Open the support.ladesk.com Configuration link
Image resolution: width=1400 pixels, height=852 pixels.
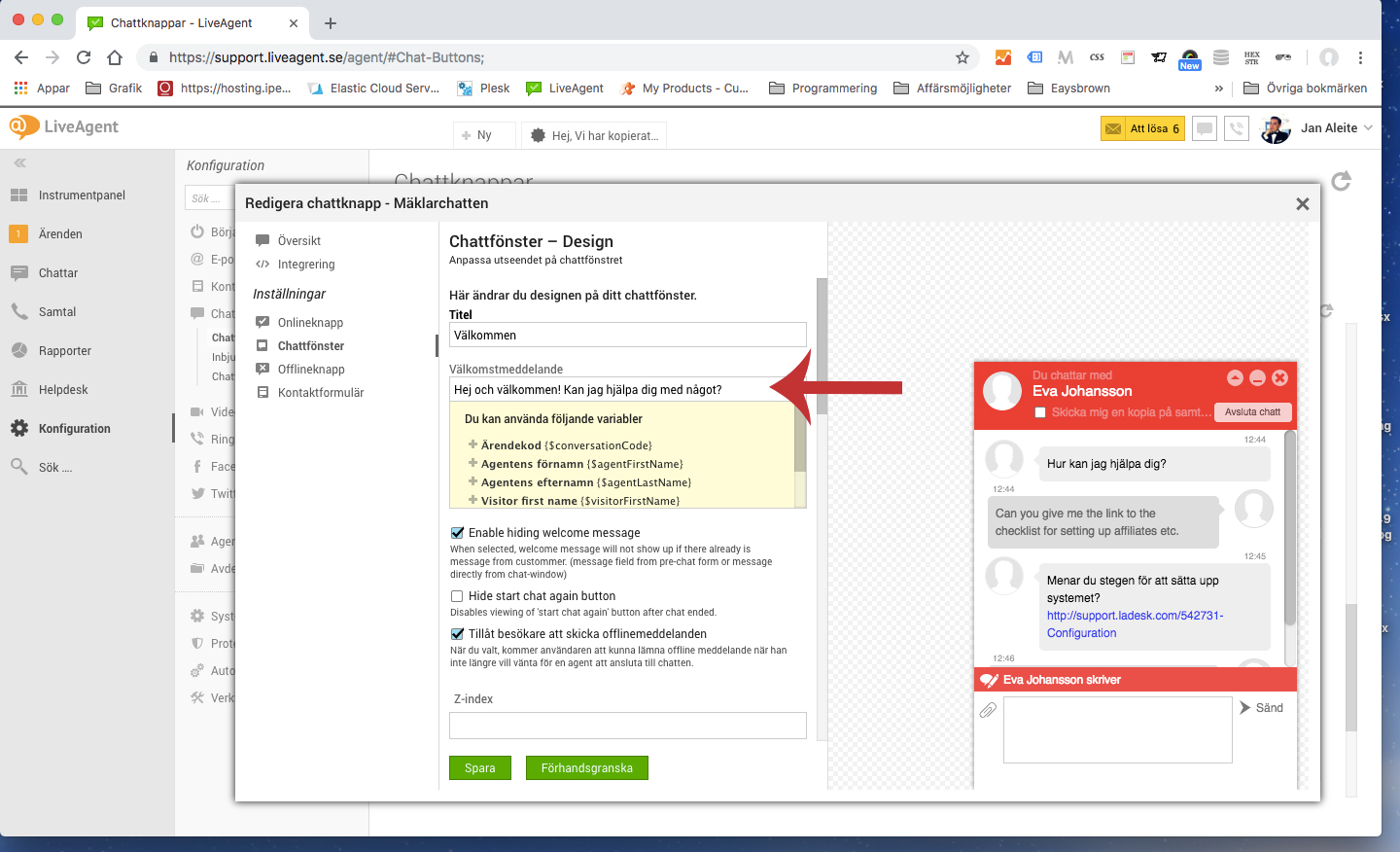[x=1136, y=624]
